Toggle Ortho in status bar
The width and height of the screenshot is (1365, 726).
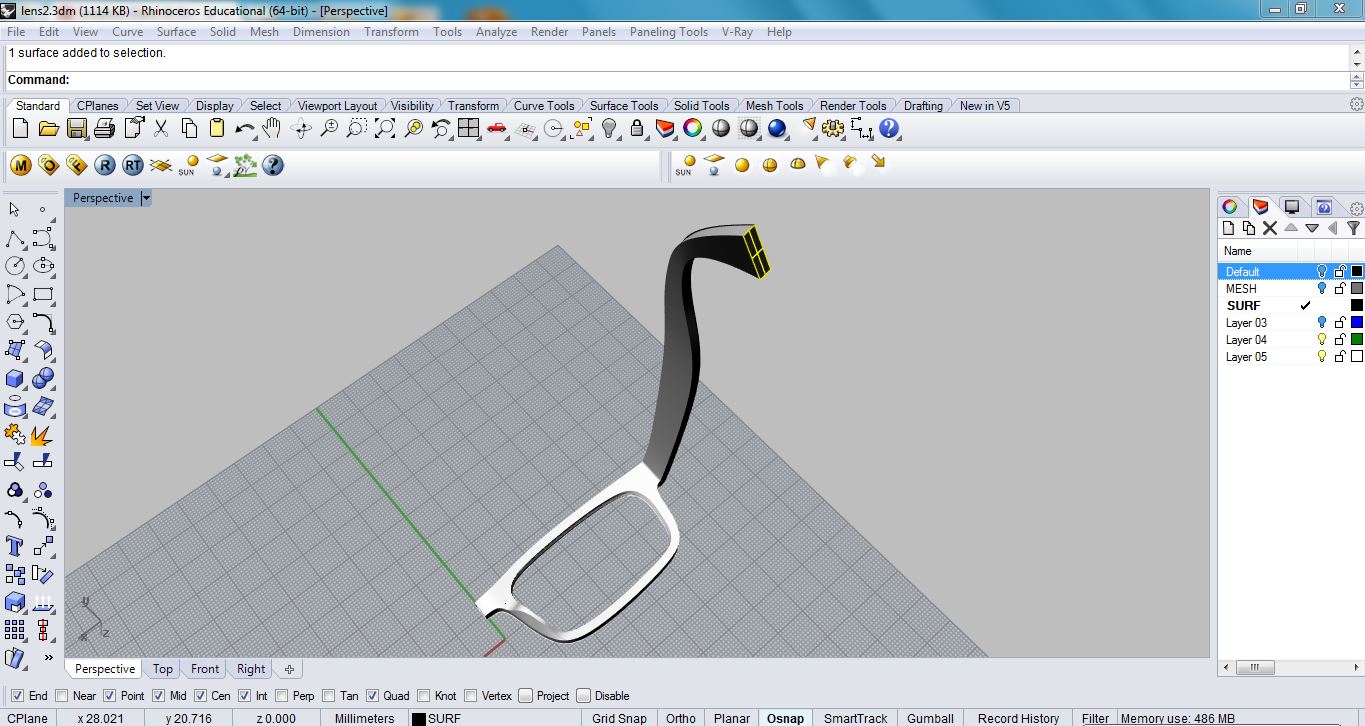pos(681,718)
